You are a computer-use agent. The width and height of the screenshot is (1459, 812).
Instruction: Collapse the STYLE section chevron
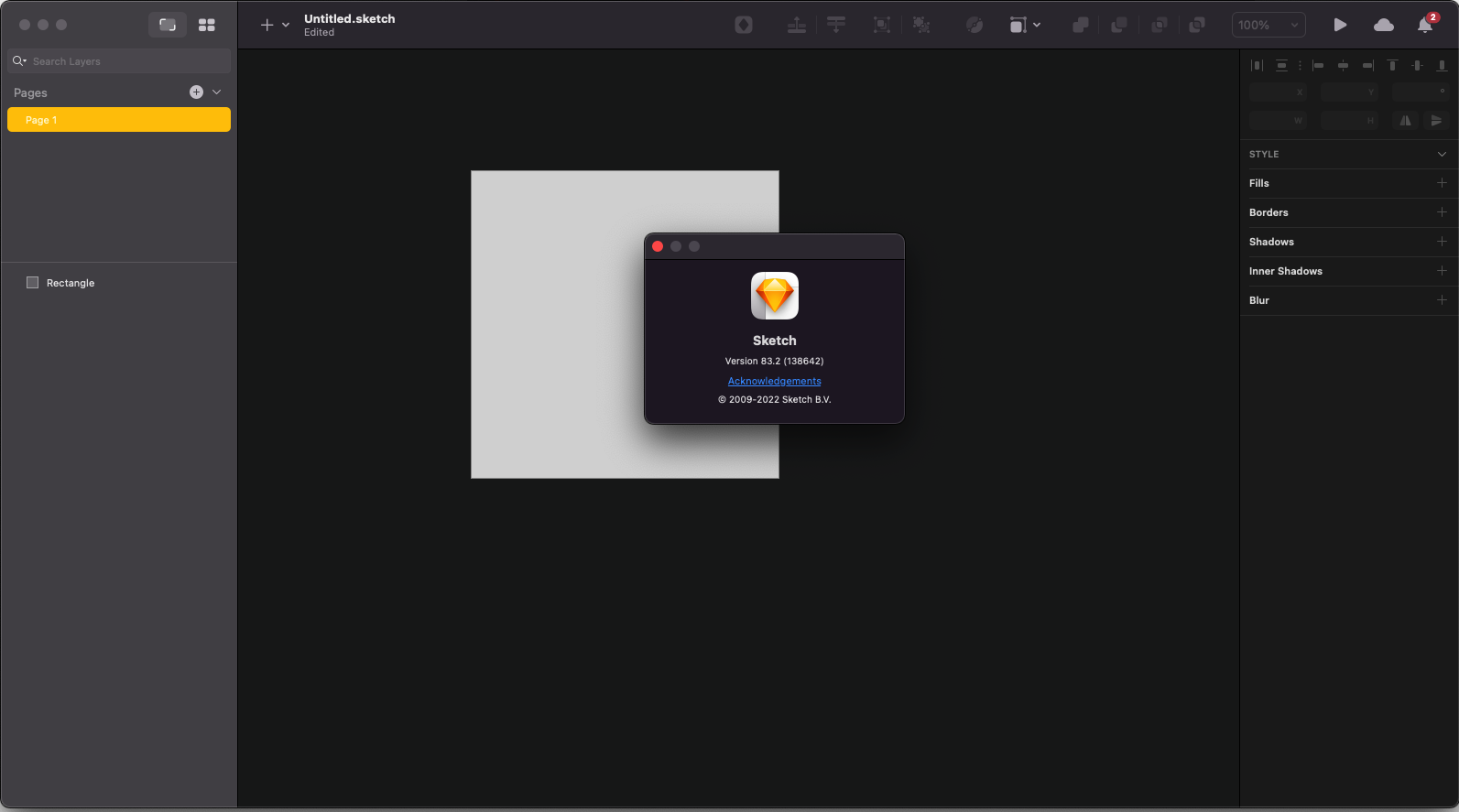coord(1442,154)
